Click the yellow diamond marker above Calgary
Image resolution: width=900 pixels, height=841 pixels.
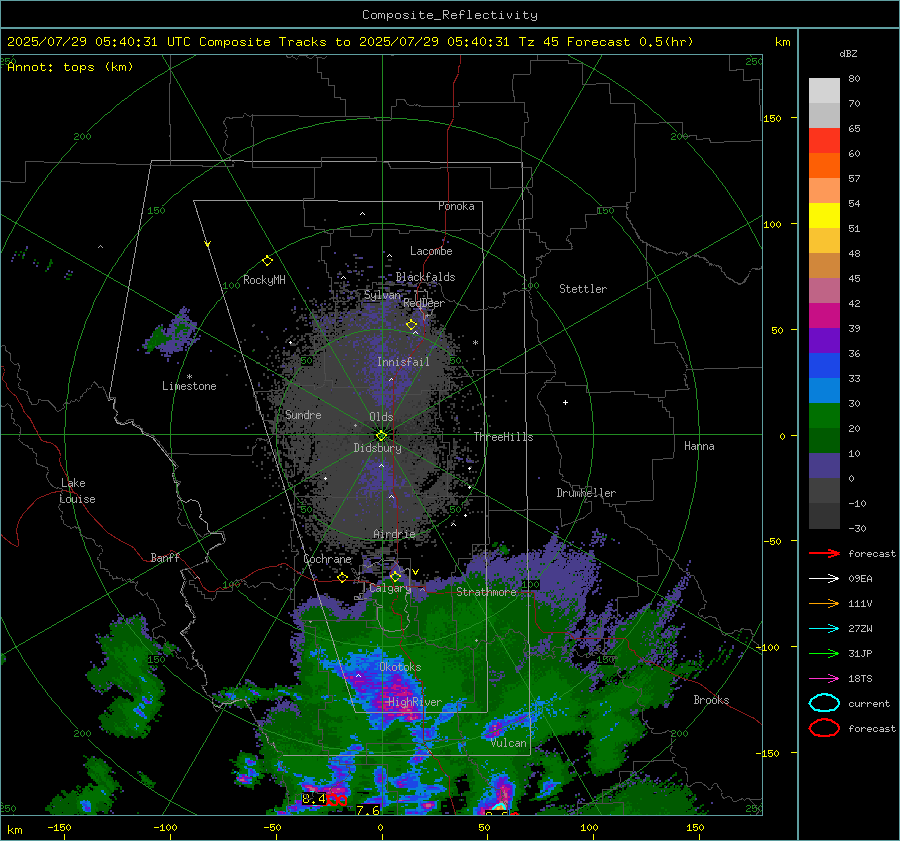pyautogui.click(x=395, y=576)
